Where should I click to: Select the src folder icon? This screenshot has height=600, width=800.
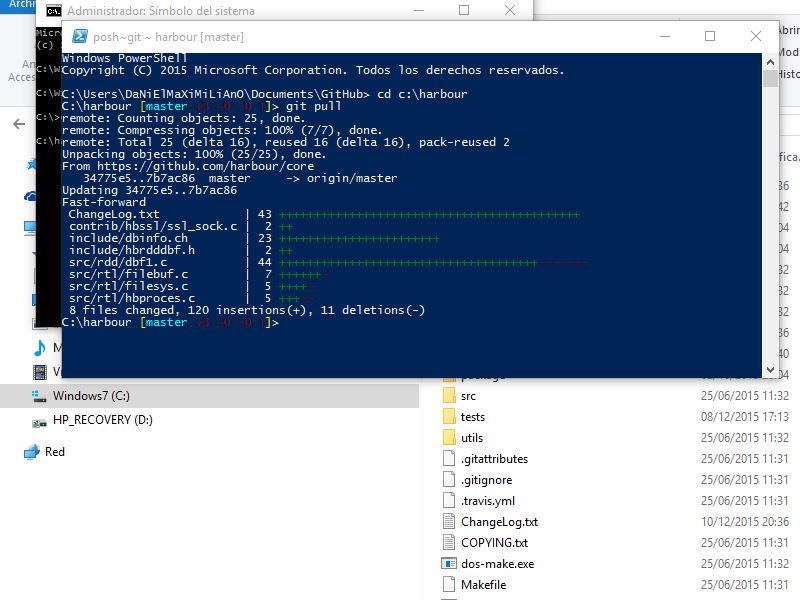pyautogui.click(x=448, y=396)
